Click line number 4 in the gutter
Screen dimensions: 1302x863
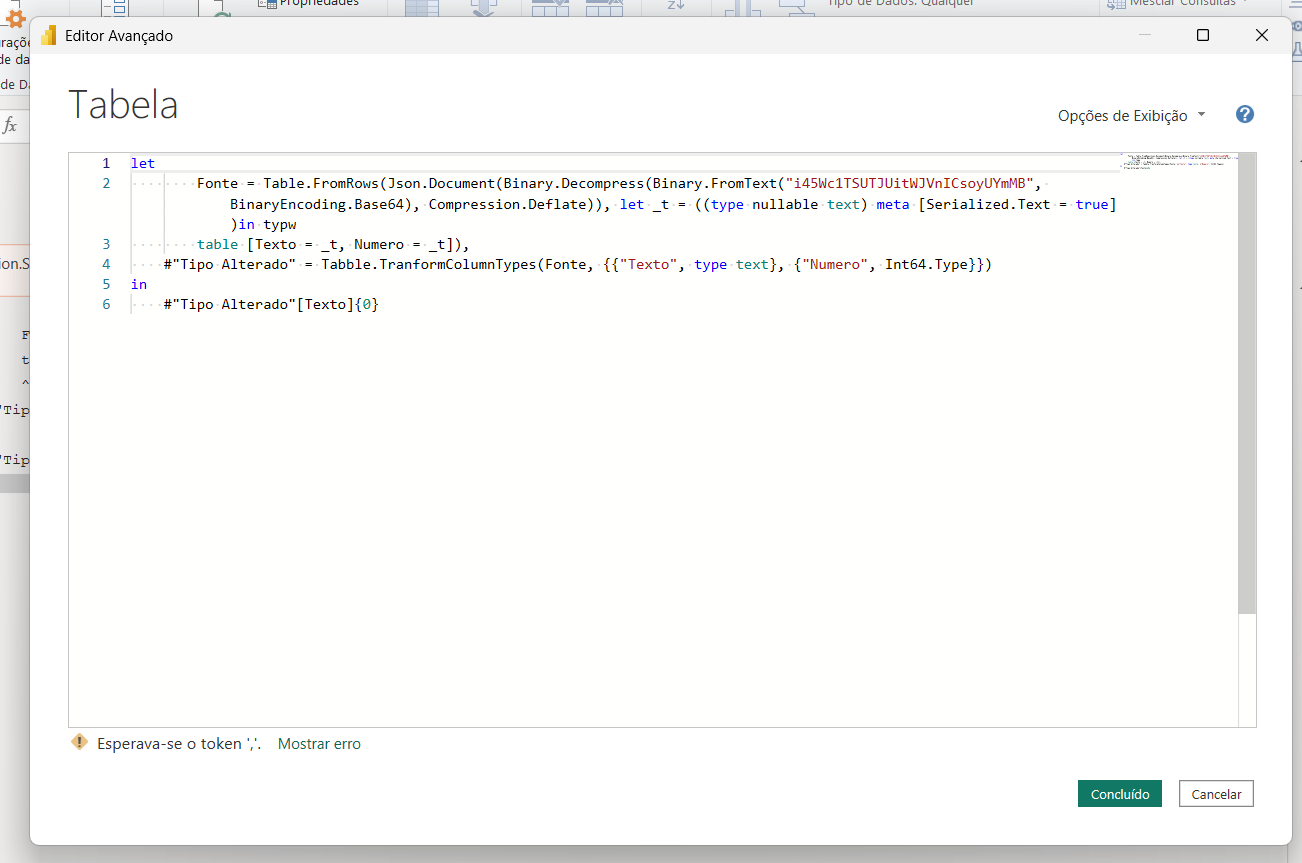pyautogui.click(x=106, y=264)
